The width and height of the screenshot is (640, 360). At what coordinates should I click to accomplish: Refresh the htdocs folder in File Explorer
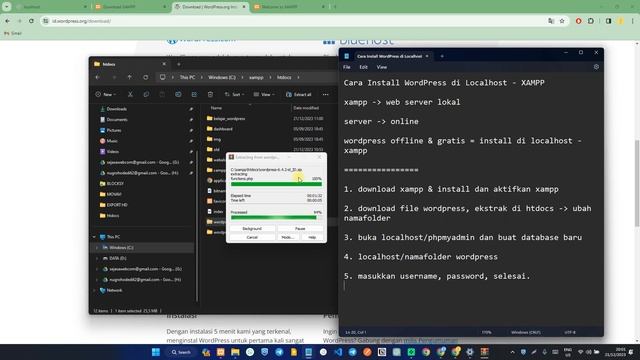[x=146, y=77]
